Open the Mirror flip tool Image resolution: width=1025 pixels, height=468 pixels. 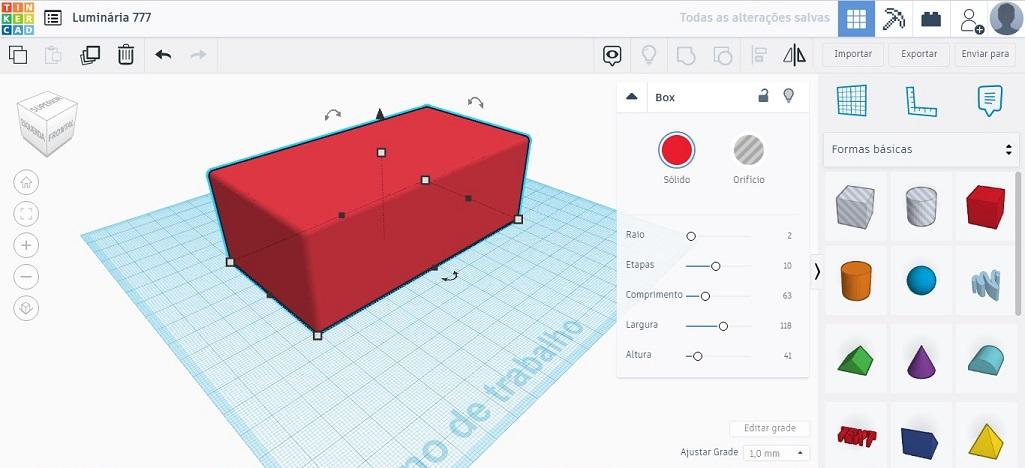tap(794, 55)
